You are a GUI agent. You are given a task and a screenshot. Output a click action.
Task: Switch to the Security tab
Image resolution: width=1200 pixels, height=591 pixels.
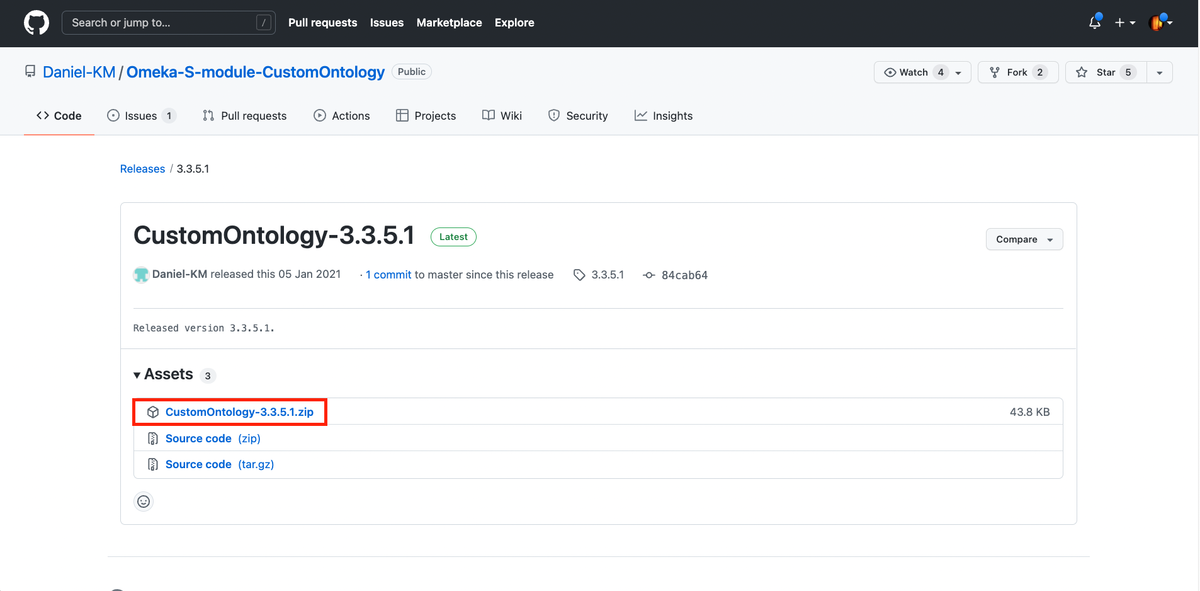[578, 116]
